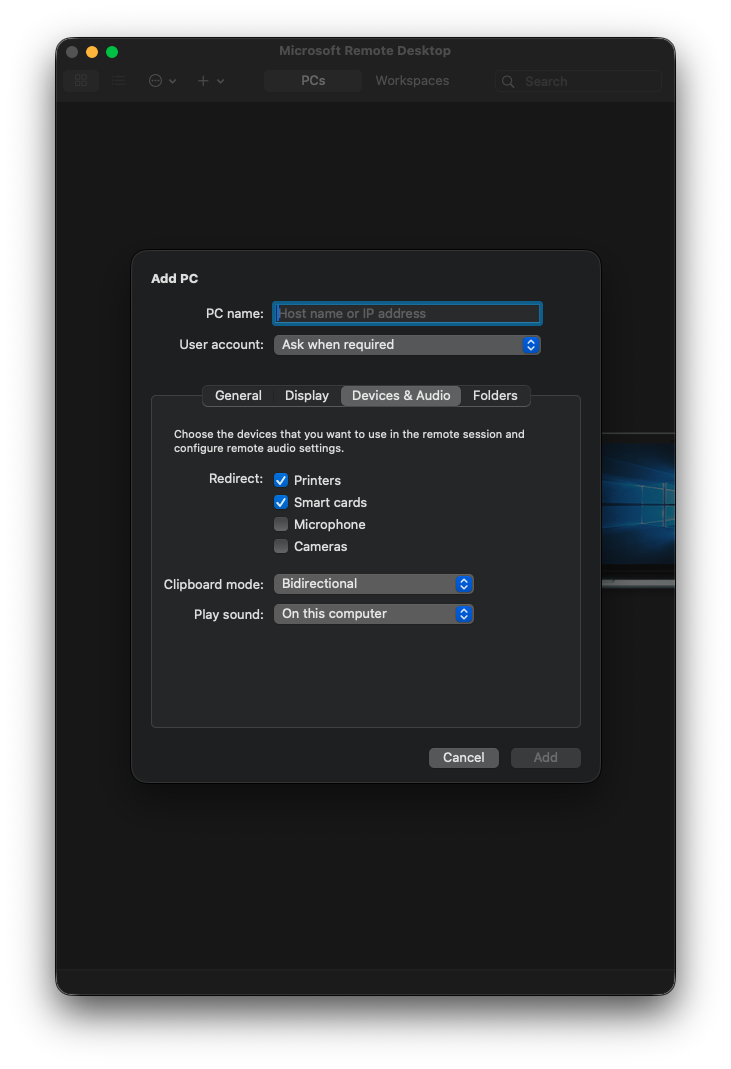
Task: Open the Folders tab
Action: point(495,395)
